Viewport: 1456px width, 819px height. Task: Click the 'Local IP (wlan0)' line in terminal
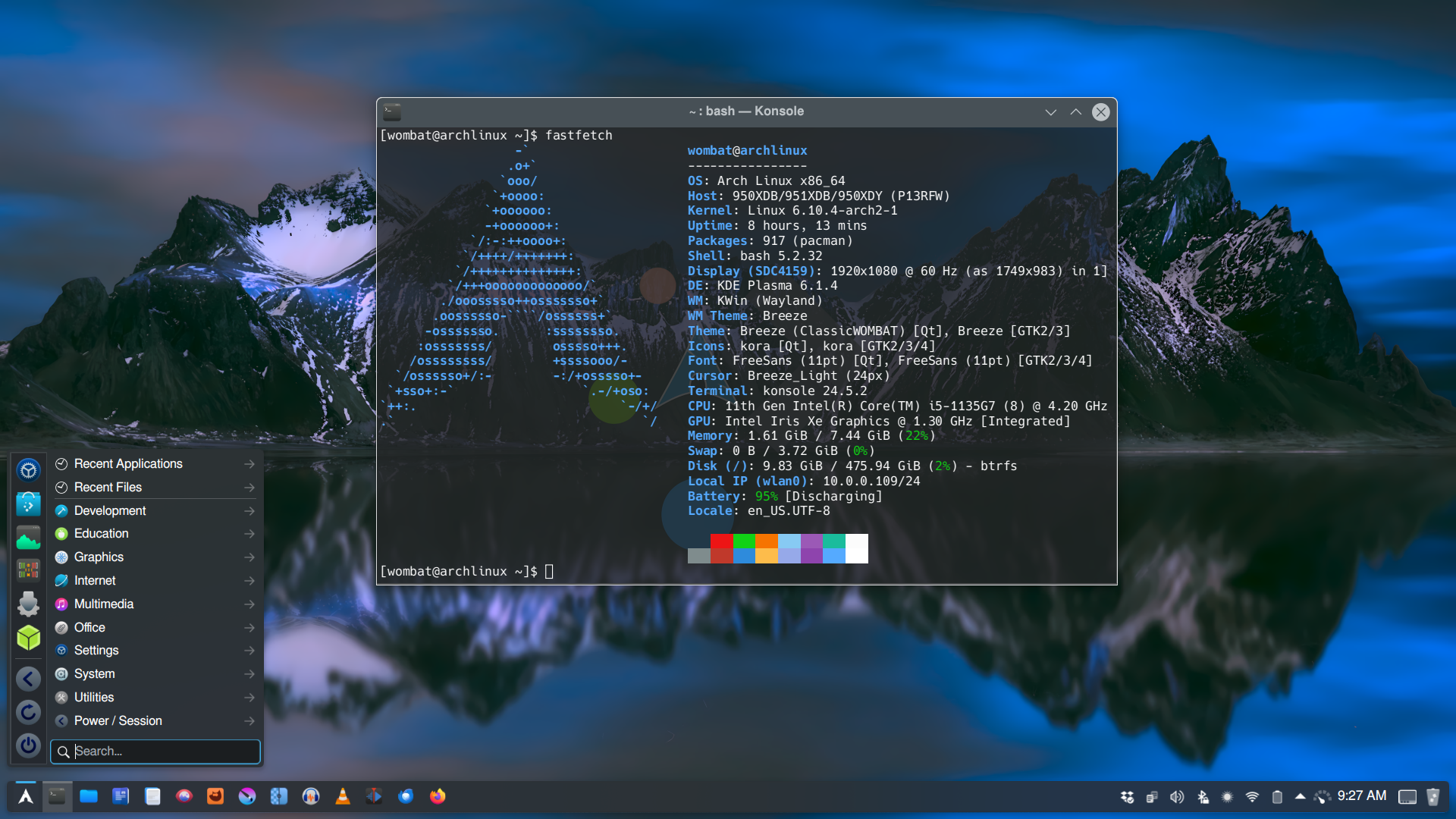click(x=804, y=481)
